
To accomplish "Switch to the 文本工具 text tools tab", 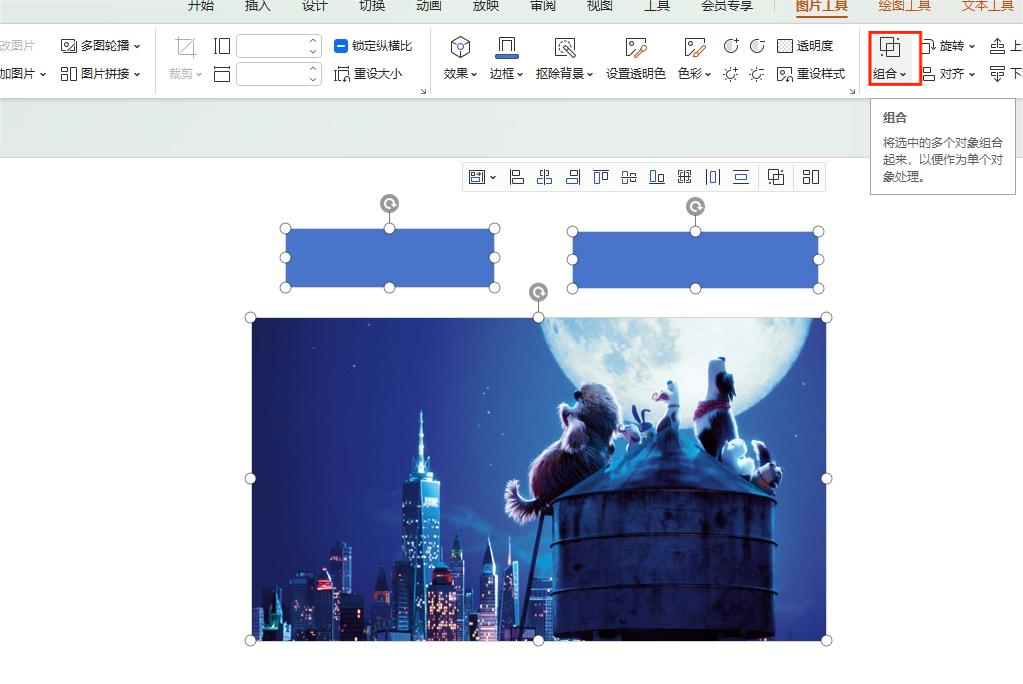I will click(x=988, y=6).
